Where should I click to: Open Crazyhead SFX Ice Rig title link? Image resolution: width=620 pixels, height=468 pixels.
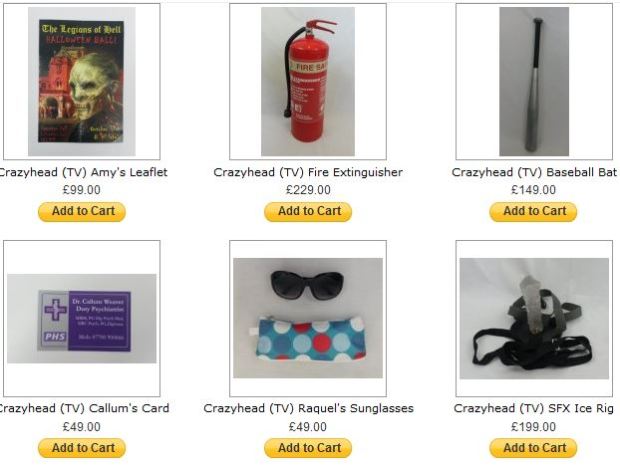[x=533, y=408]
